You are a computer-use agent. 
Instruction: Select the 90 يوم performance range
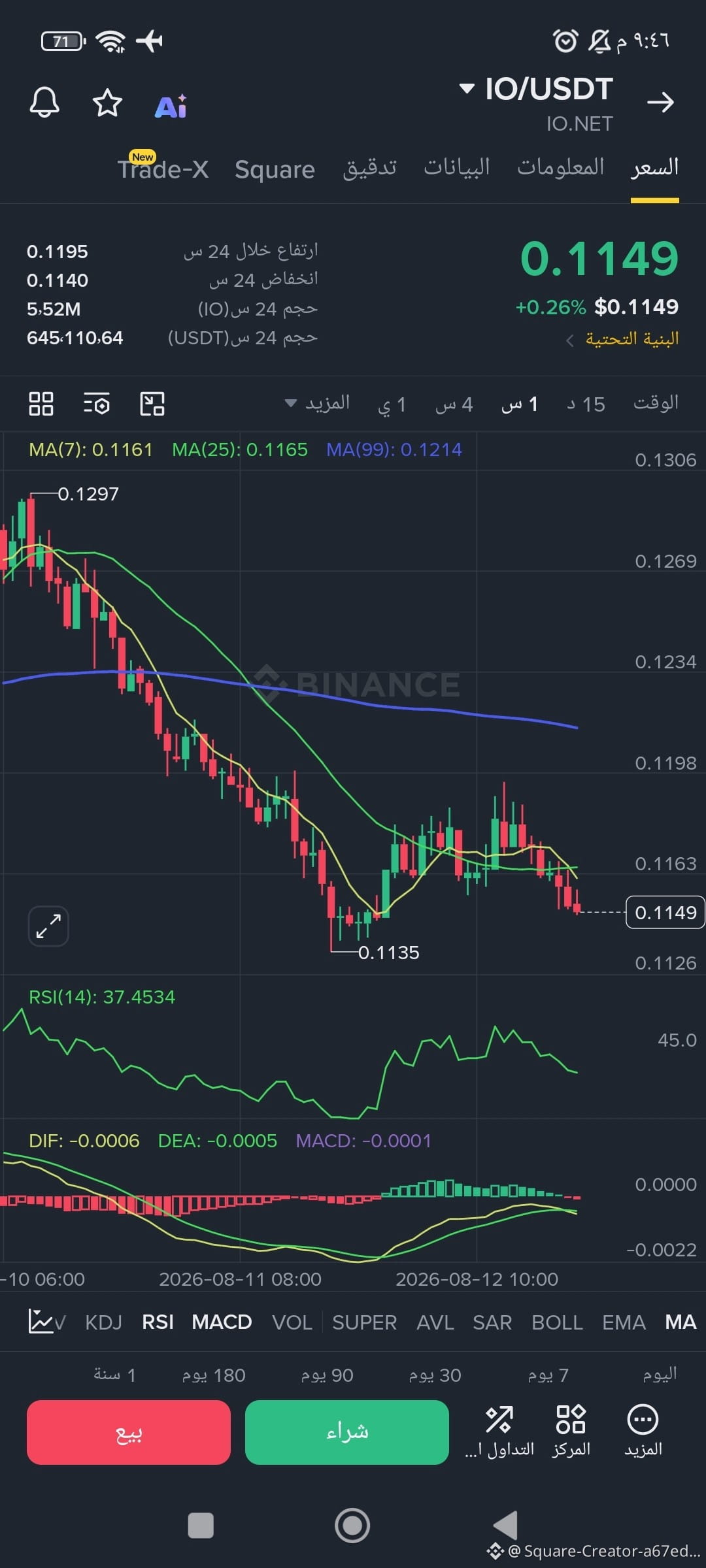(327, 1375)
